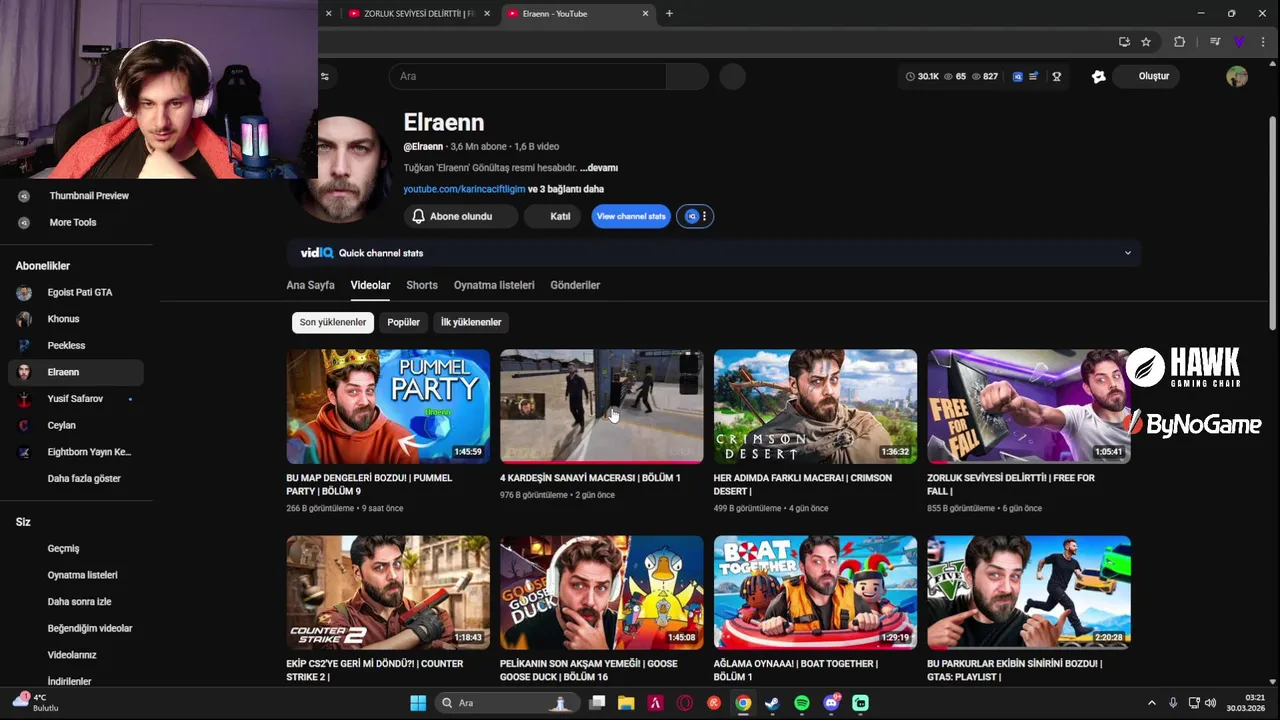
Task: Expand vidIQ Quick channel stats panel
Action: point(1128,253)
